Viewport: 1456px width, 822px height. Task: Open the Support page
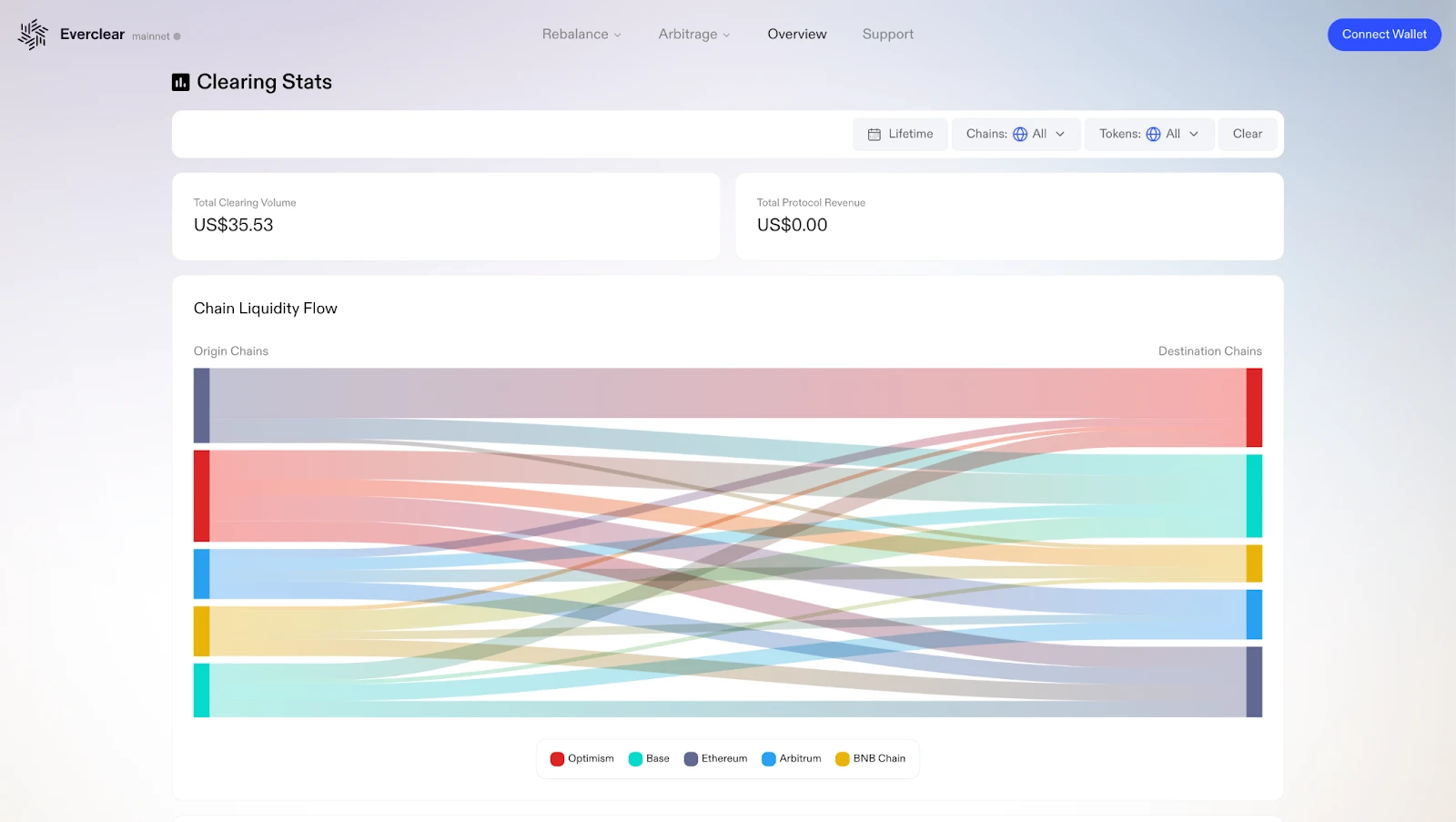tap(887, 35)
